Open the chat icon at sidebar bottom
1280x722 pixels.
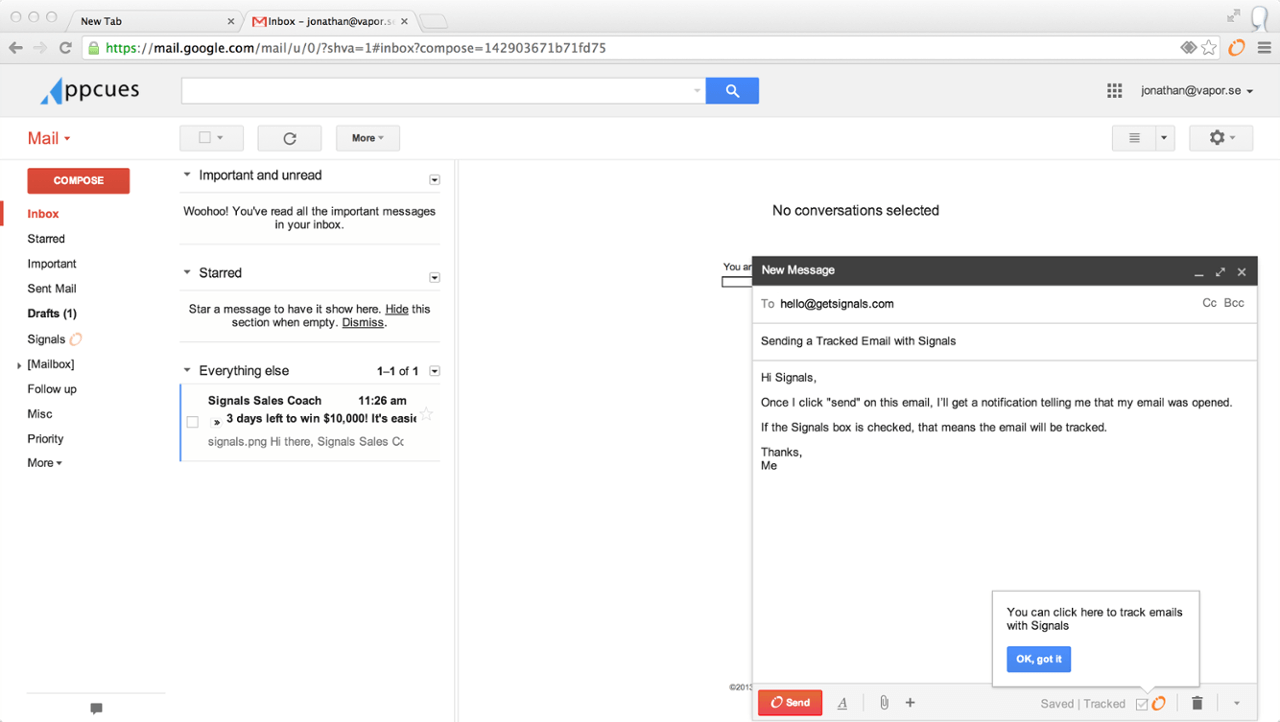[96, 708]
